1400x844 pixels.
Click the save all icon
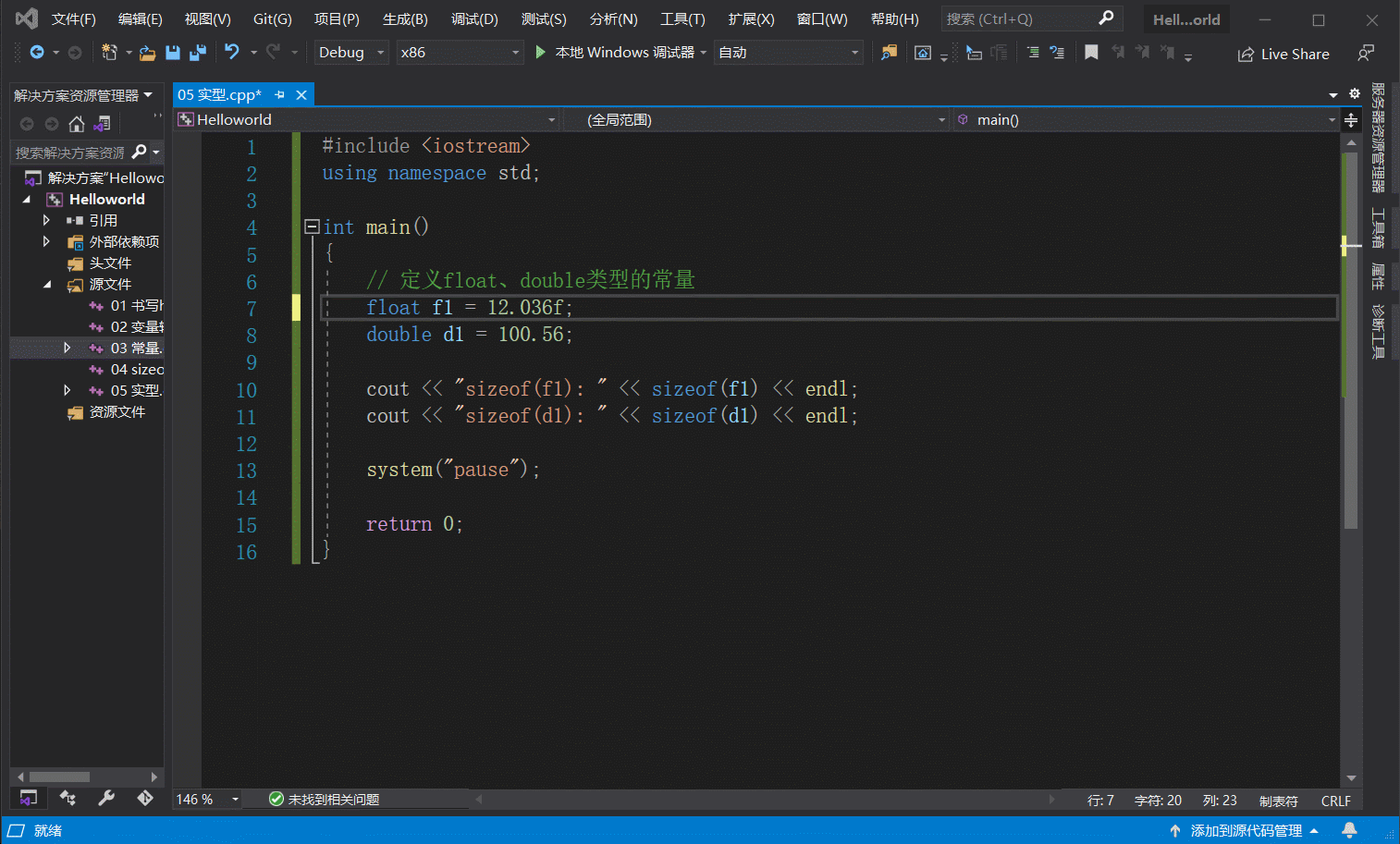pyautogui.click(x=197, y=53)
